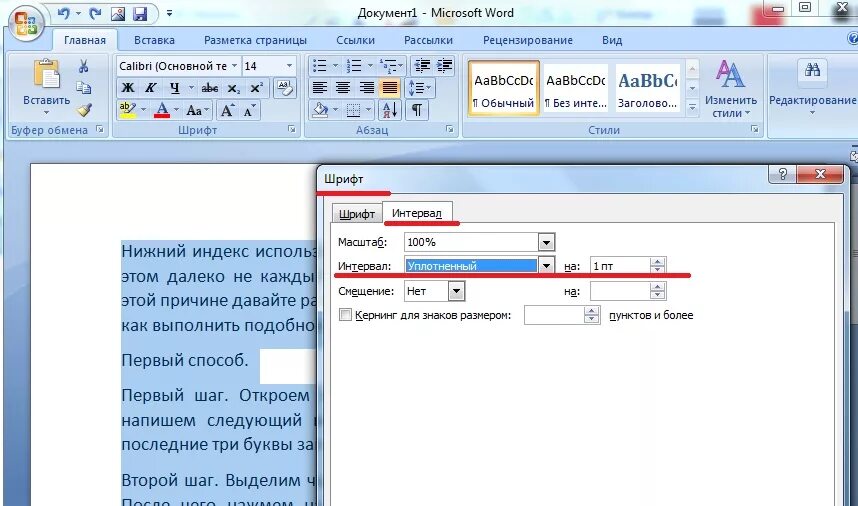The width and height of the screenshot is (858, 506).
Task: Increase spacing value with up arrow
Action: pyautogui.click(x=658, y=261)
